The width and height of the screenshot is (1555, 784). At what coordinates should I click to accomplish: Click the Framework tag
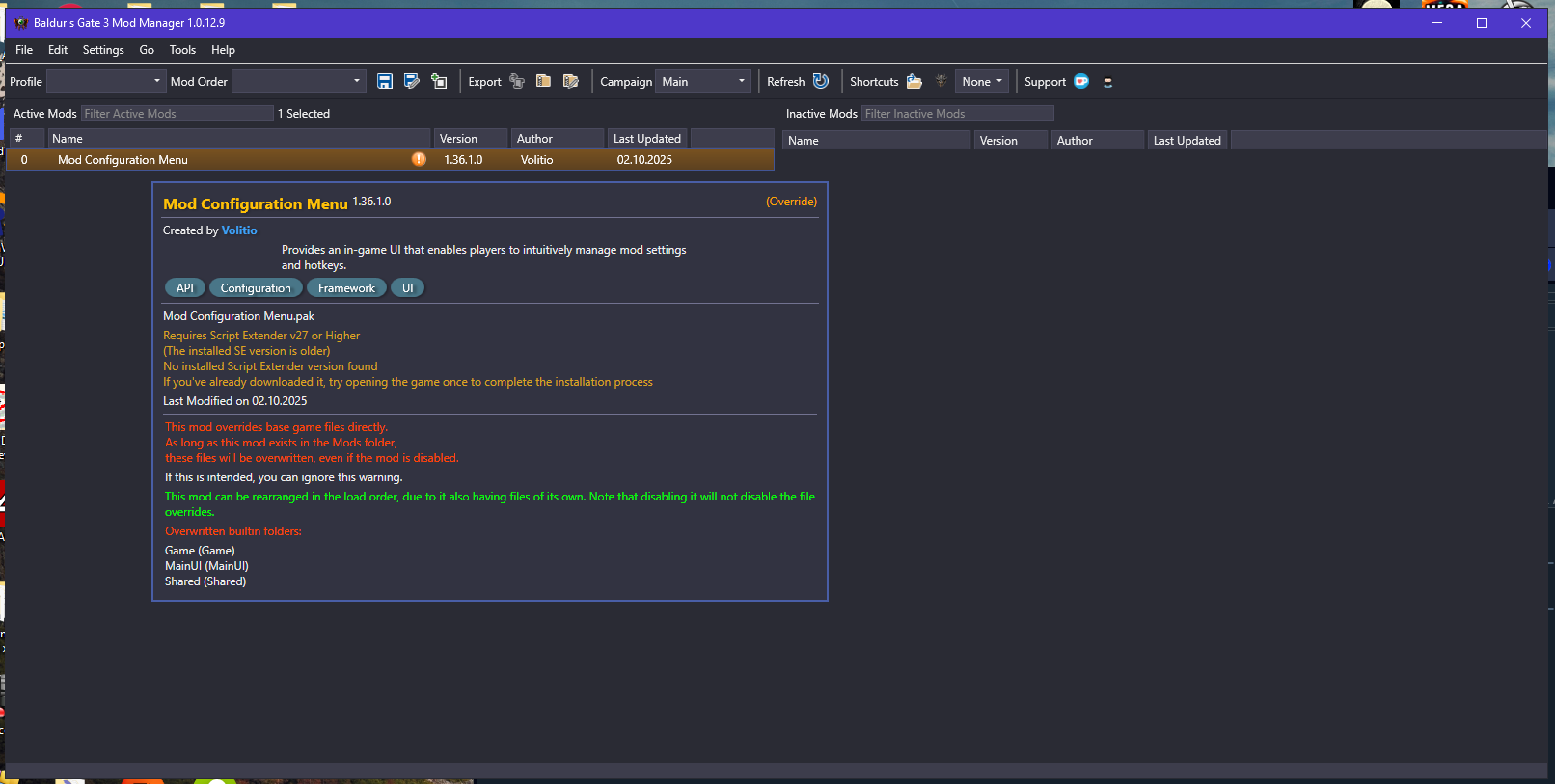click(346, 287)
